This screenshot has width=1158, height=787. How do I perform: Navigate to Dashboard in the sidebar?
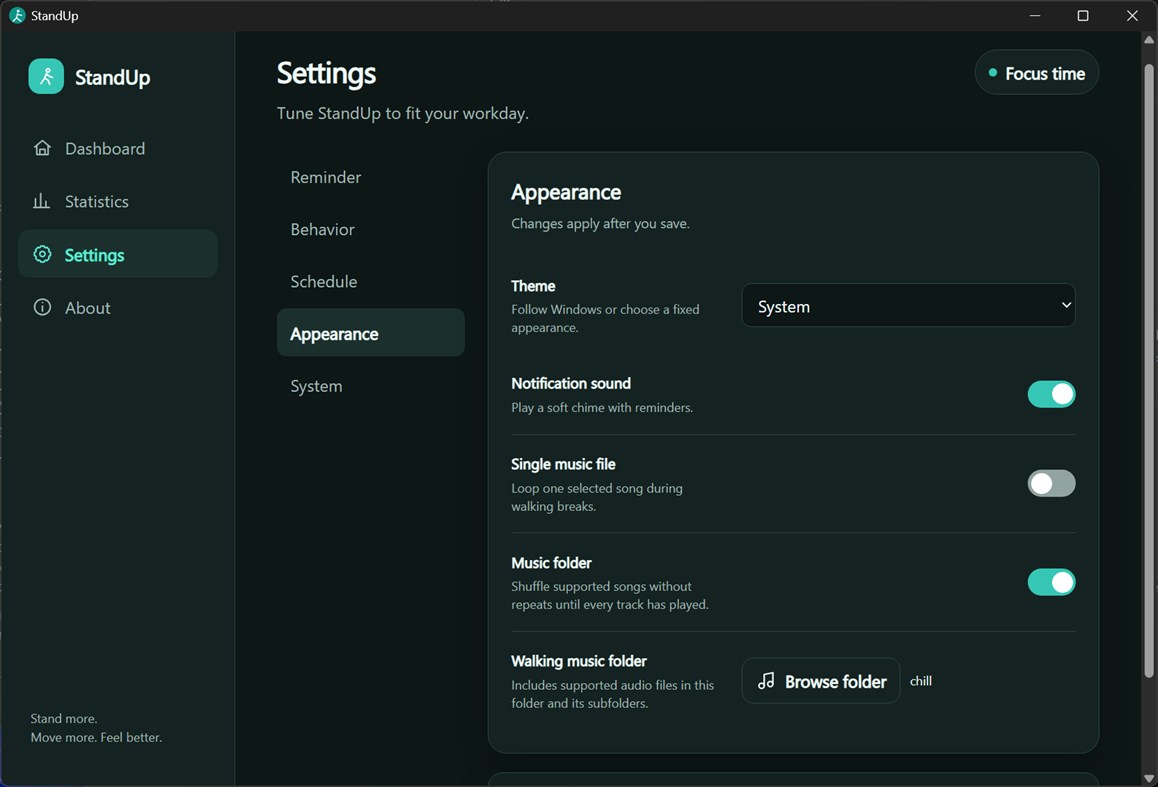[118, 148]
